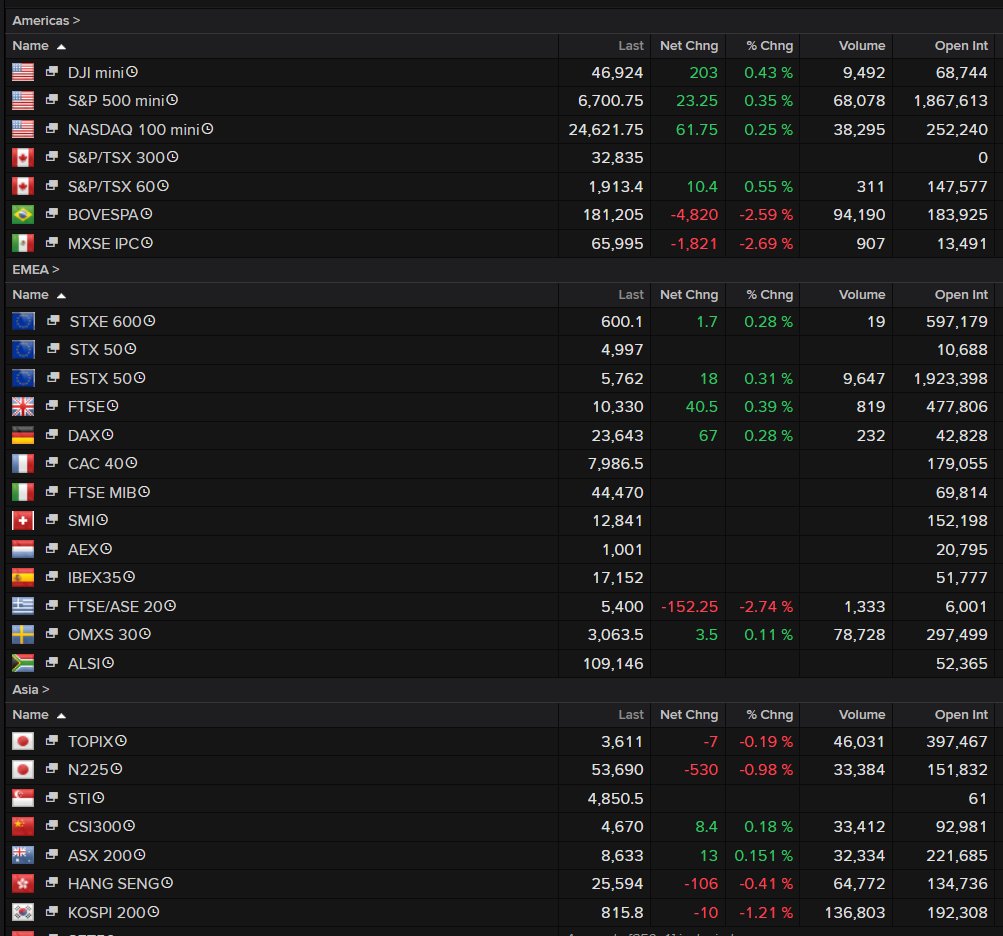Image resolution: width=1003 pixels, height=936 pixels.
Task: Open popup window icon for BOVESPA
Action: tap(52, 214)
